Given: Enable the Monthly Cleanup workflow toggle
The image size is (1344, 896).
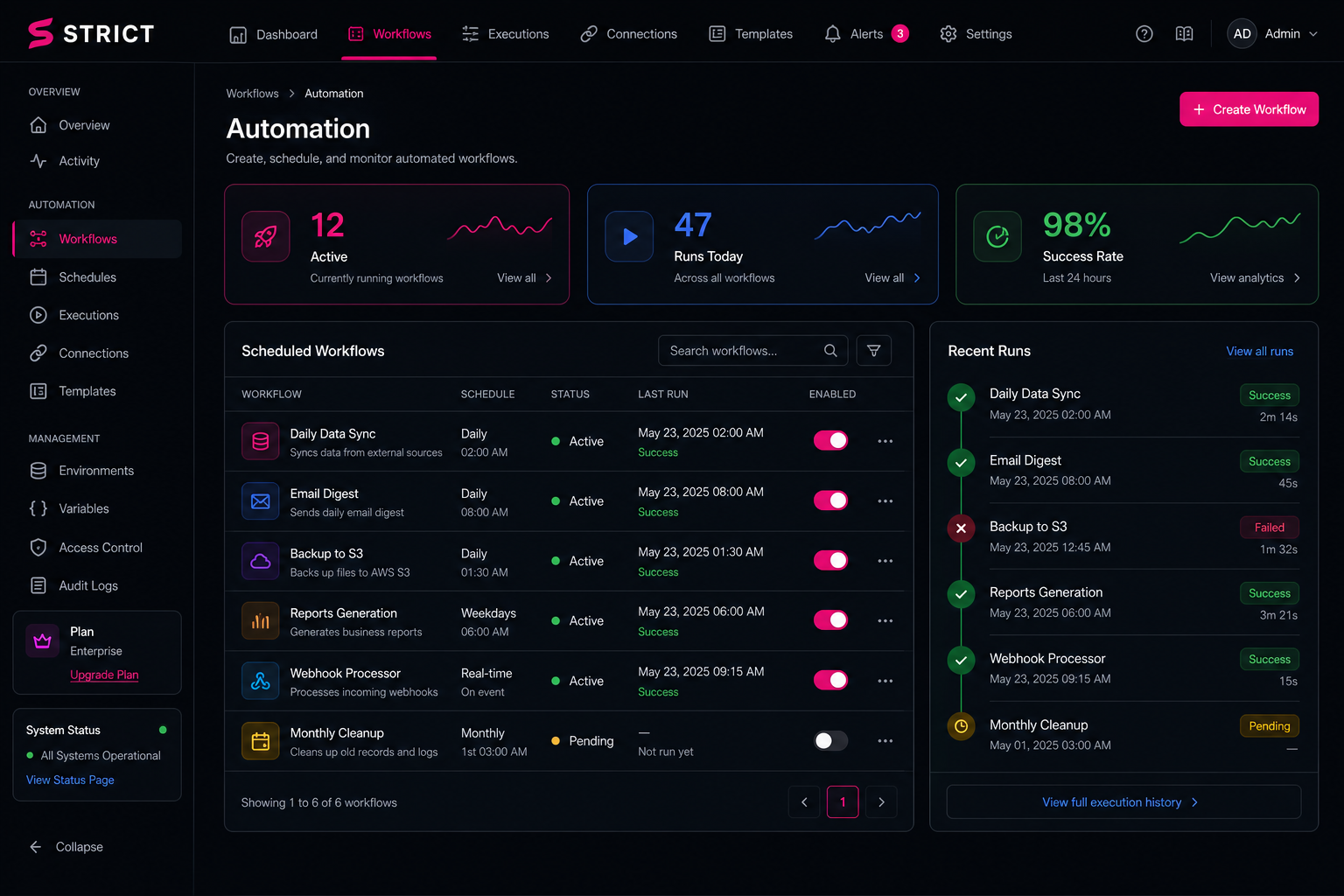Looking at the screenshot, I should (830, 741).
